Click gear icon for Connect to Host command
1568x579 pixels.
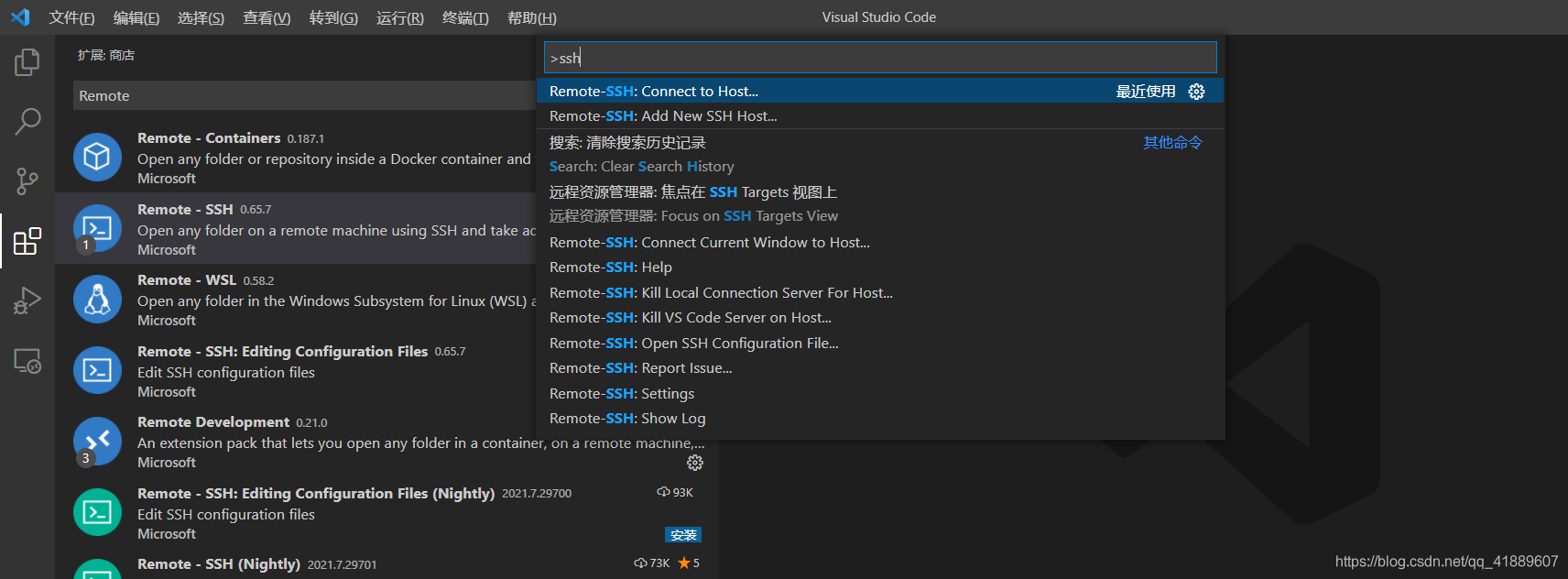tap(1196, 92)
